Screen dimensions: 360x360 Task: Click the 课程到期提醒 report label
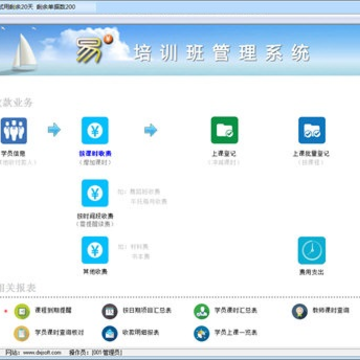click(x=53, y=310)
